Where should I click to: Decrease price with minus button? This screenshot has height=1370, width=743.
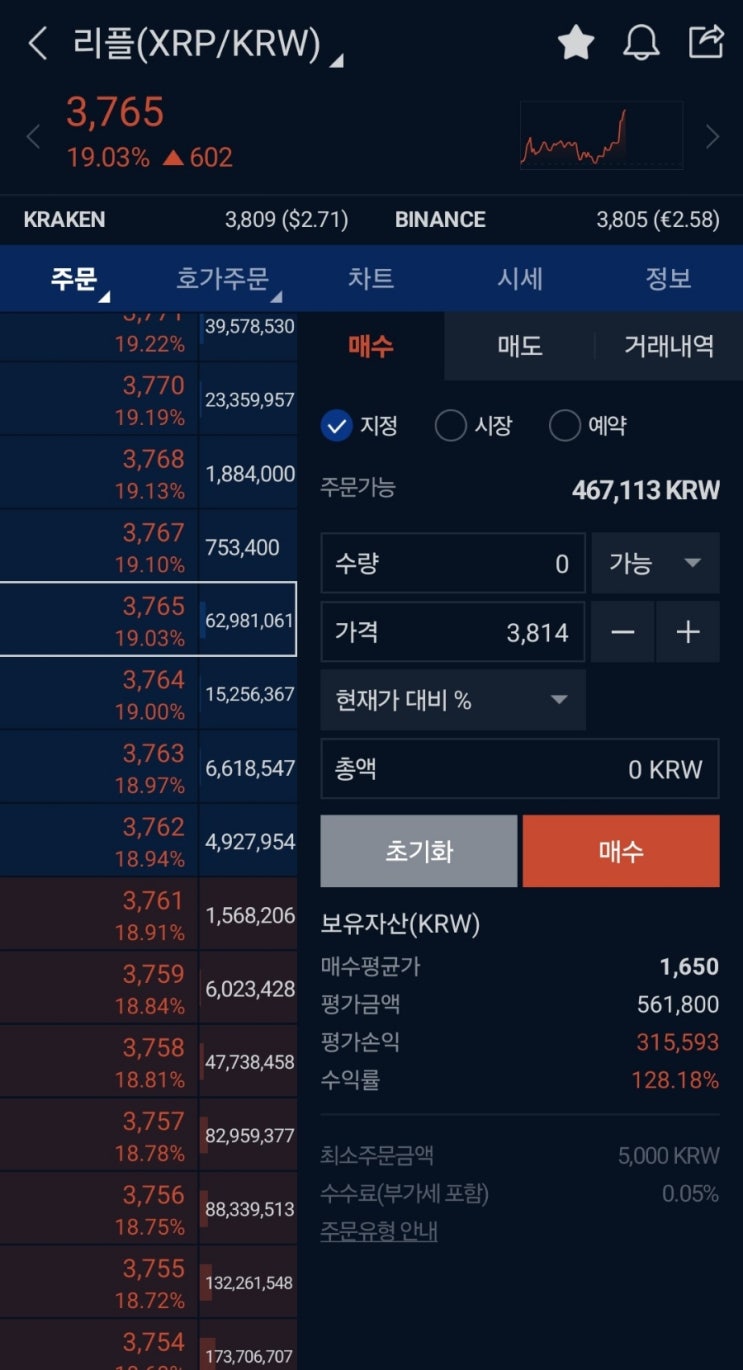tap(623, 632)
